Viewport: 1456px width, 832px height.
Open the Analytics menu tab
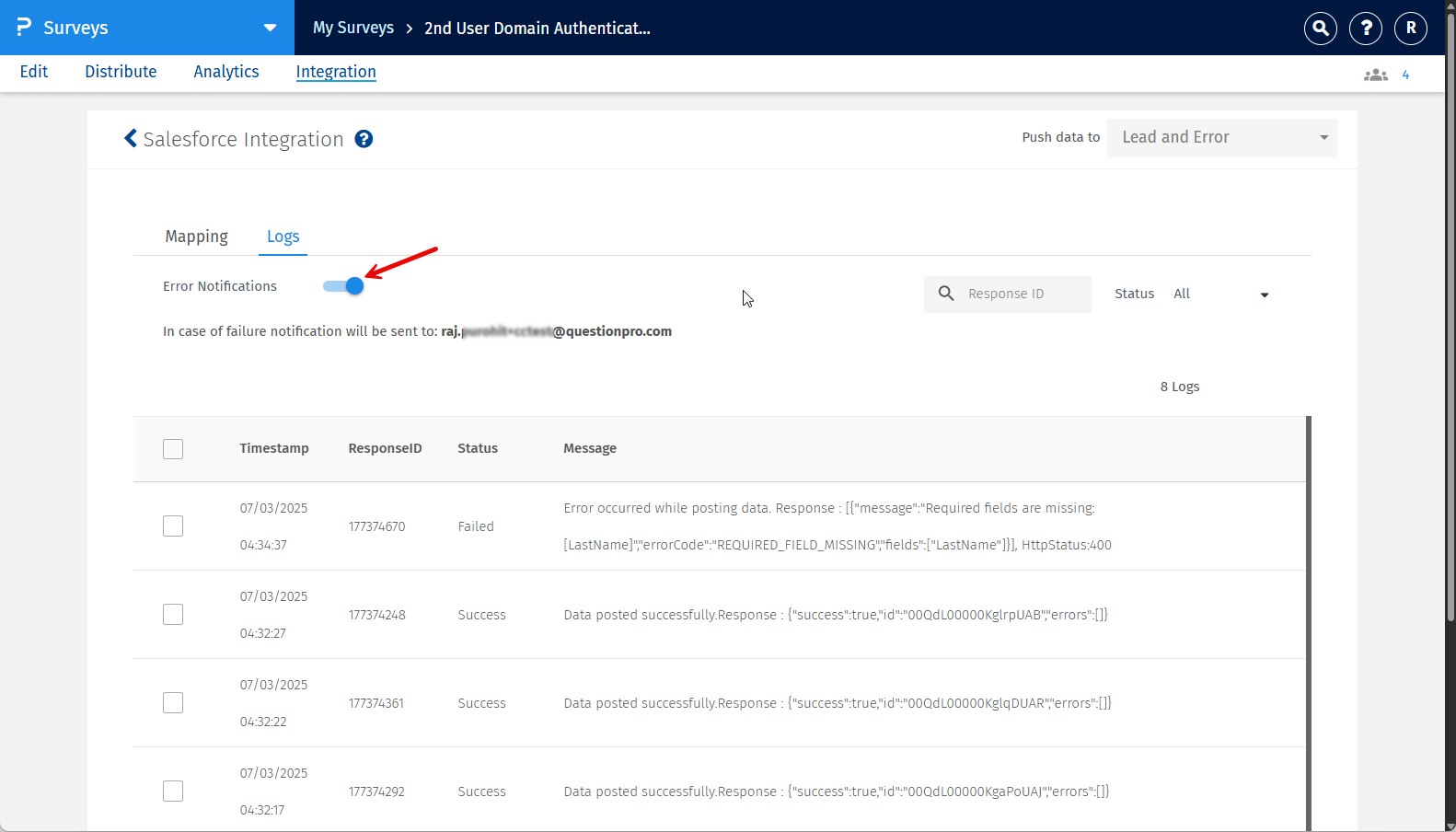click(225, 72)
